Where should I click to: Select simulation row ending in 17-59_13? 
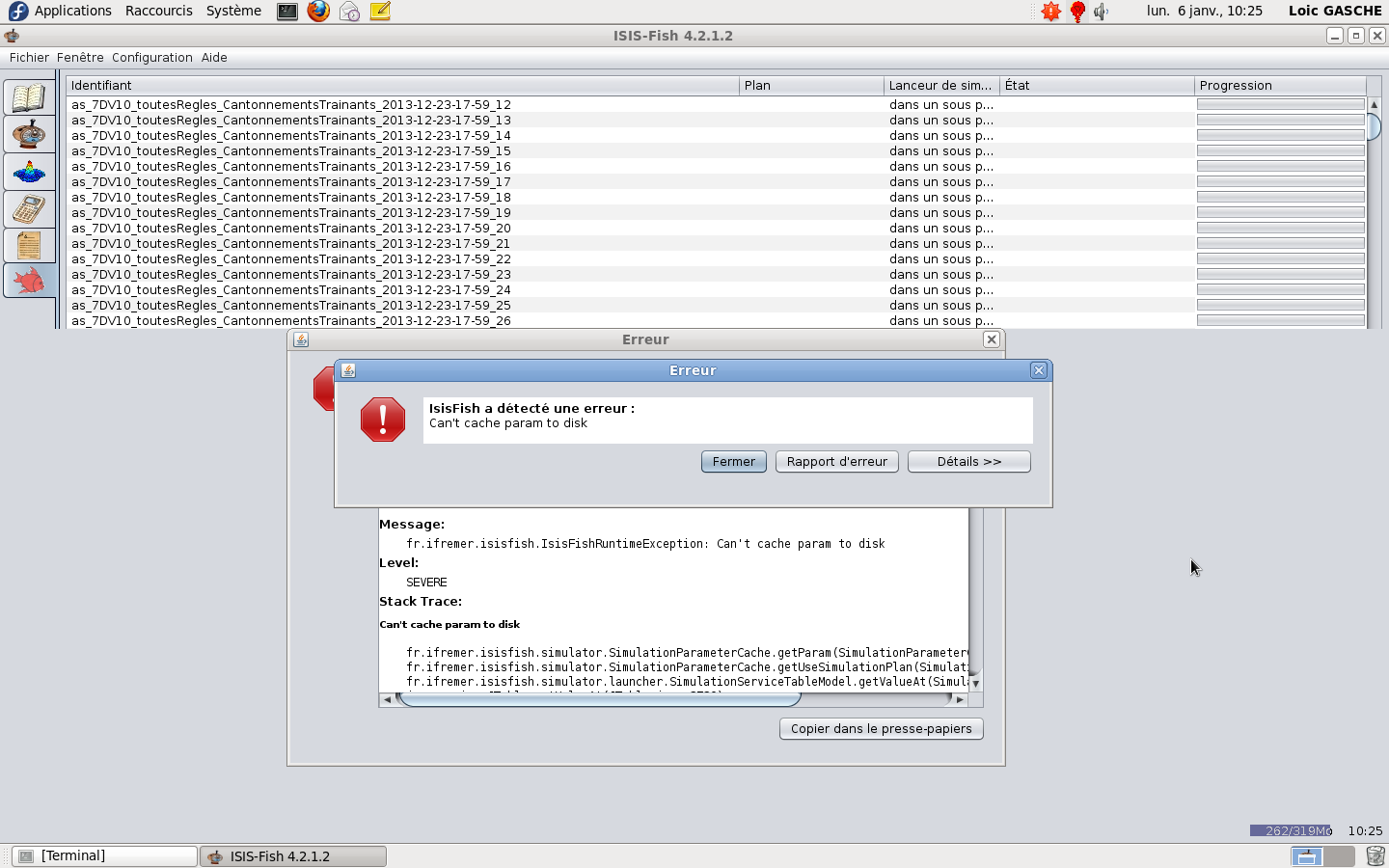click(717, 121)
